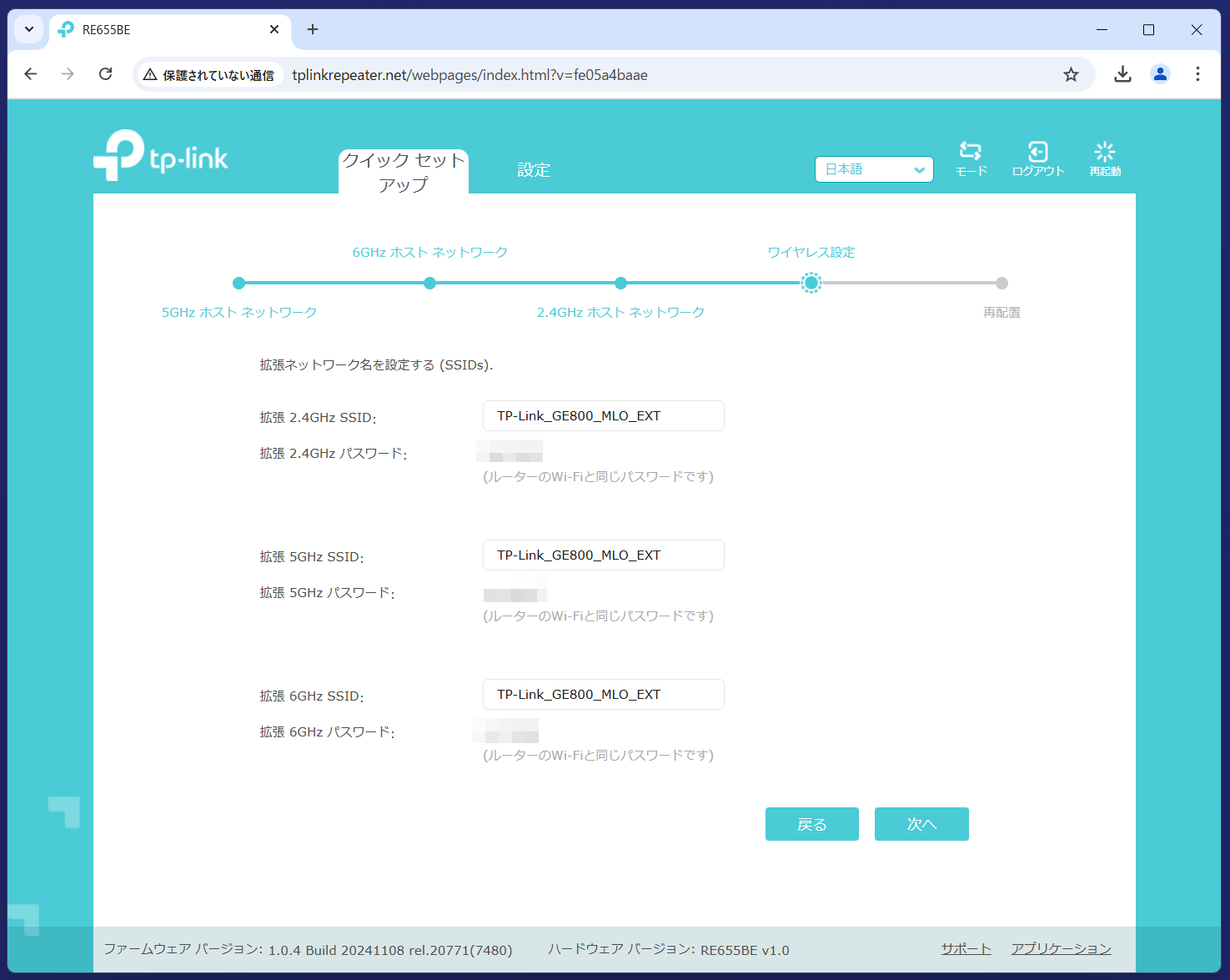Switch to the 設定 tab
This screenshot has width=1230, height=980.
click(x=534, y=170)
